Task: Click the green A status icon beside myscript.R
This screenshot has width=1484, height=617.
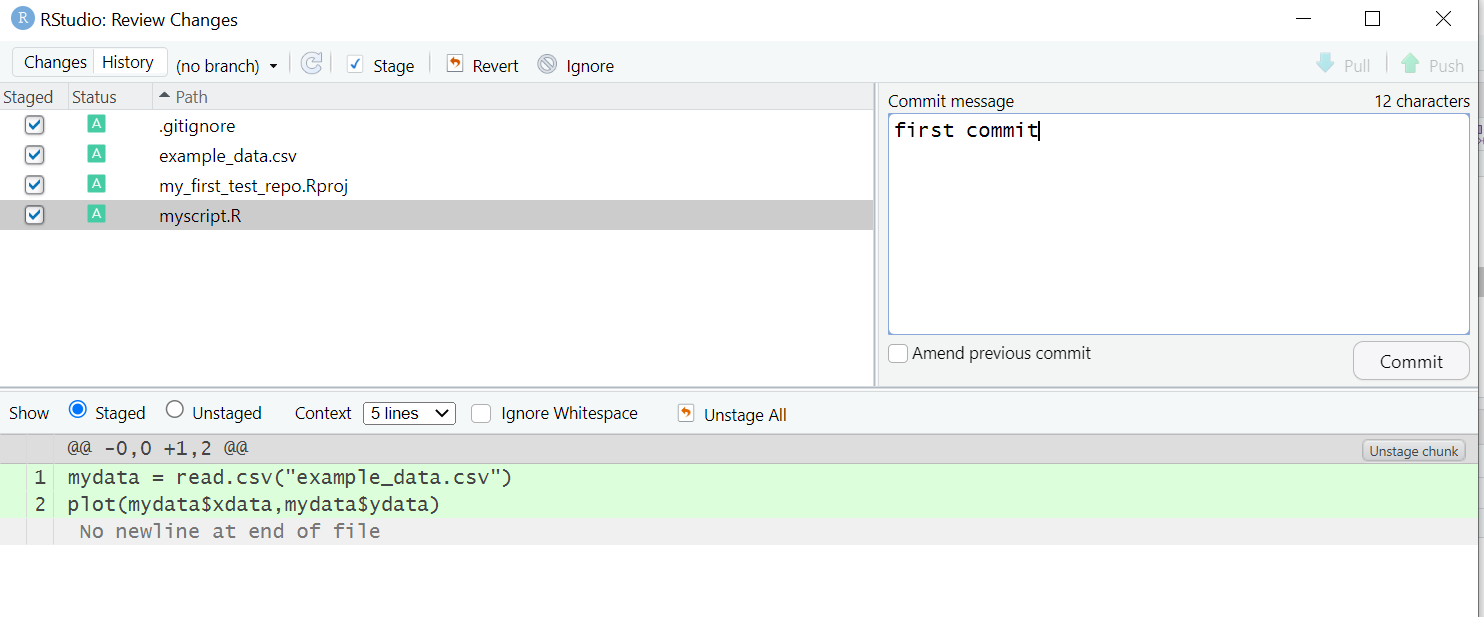Action: tap(96, 214)
